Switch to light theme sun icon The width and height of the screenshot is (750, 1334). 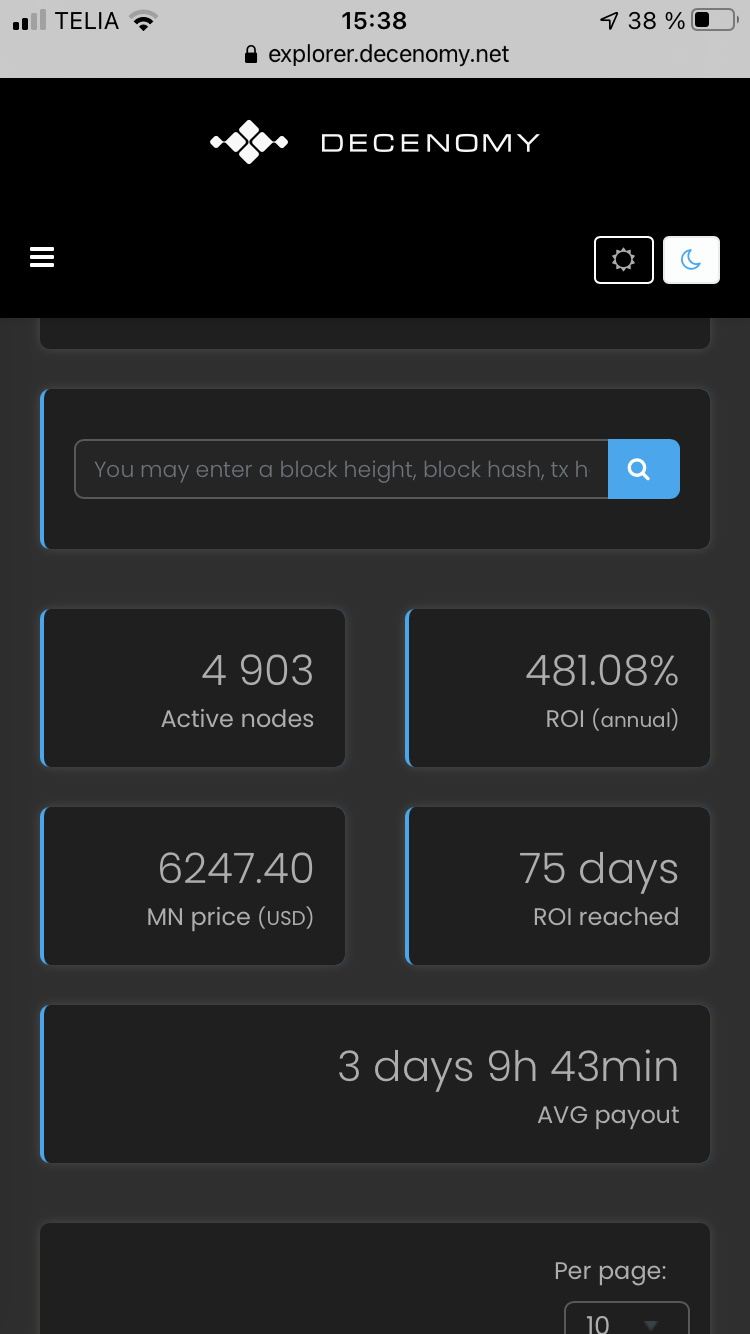pos(624,260)
